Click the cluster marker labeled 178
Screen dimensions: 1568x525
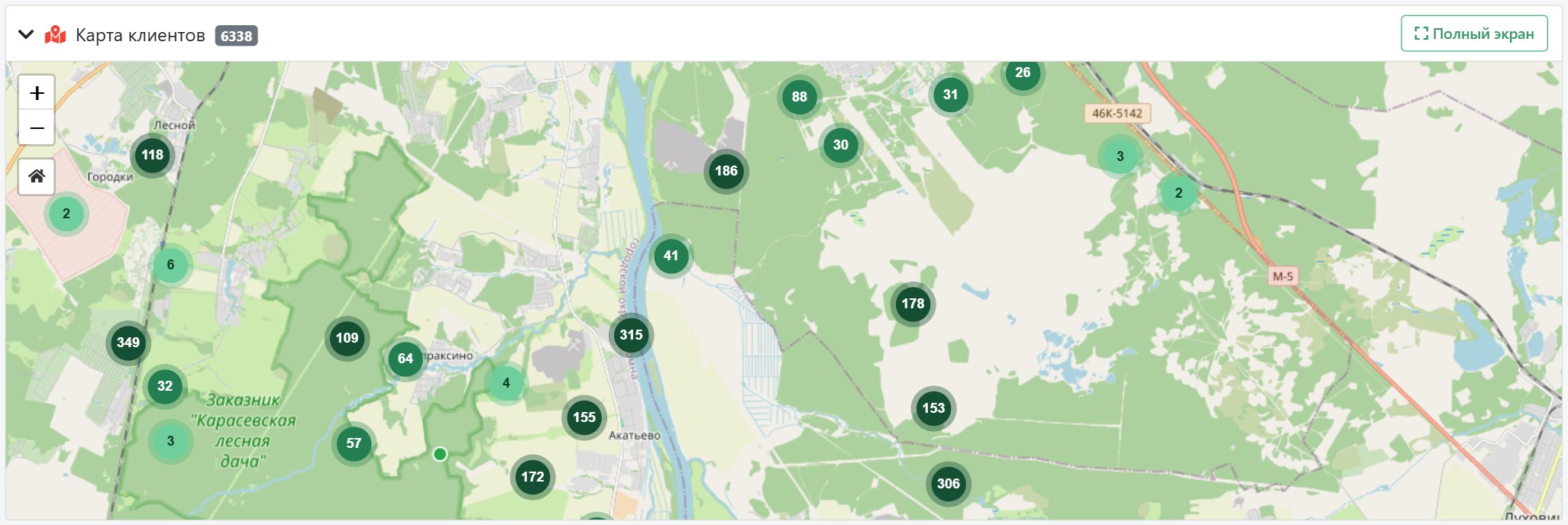(x=913, y=304)
